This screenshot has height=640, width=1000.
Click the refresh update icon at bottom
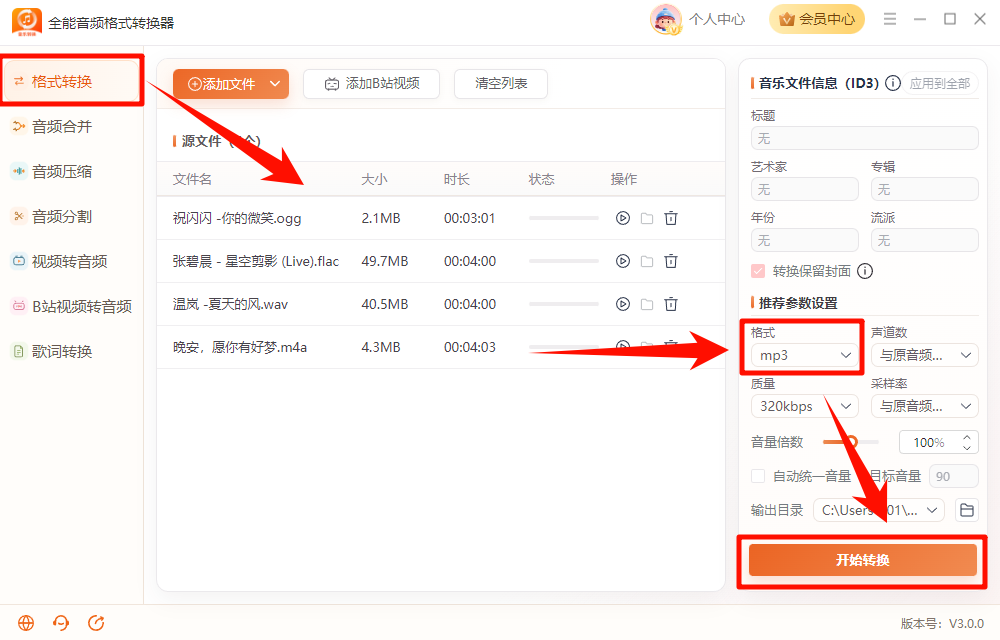(96, 623)
